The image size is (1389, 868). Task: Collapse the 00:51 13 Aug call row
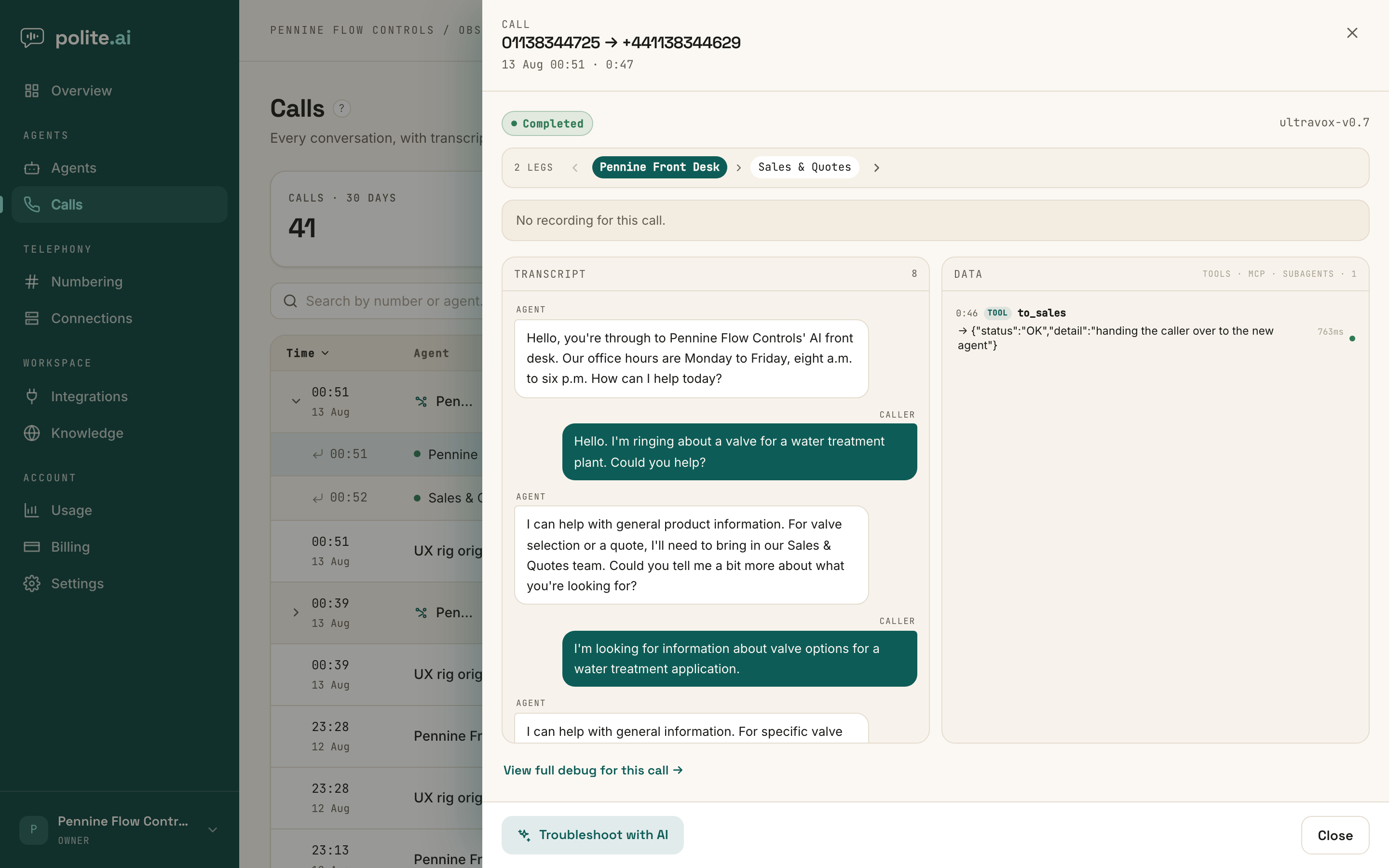click(x=296, y=401)
